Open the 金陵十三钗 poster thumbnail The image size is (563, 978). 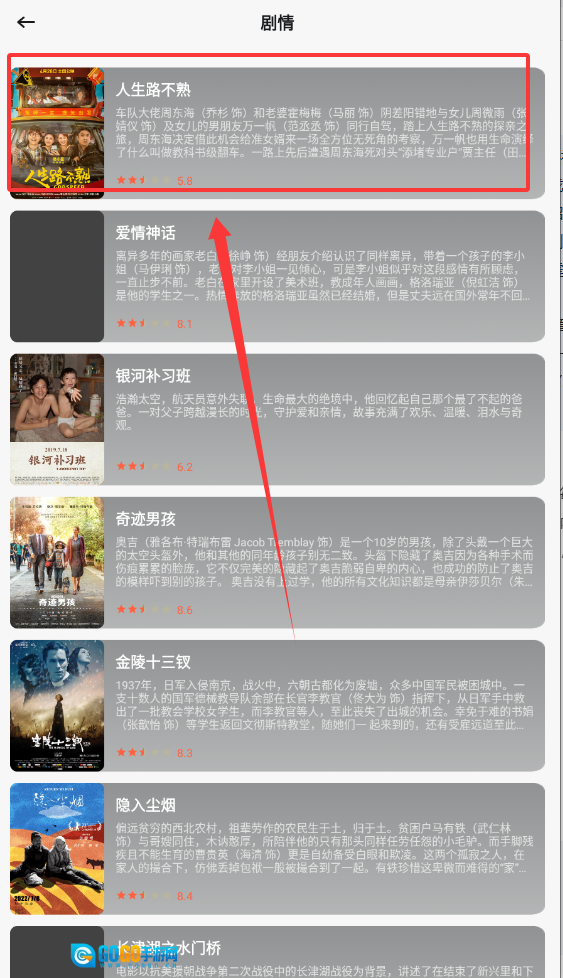click(x=57, y=705)
